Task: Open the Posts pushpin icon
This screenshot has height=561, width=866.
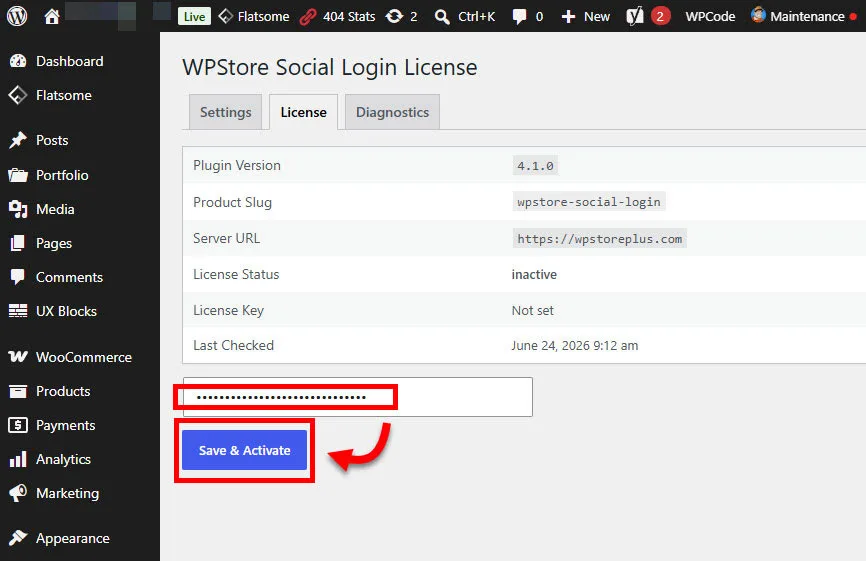Action: coord(18,140)
